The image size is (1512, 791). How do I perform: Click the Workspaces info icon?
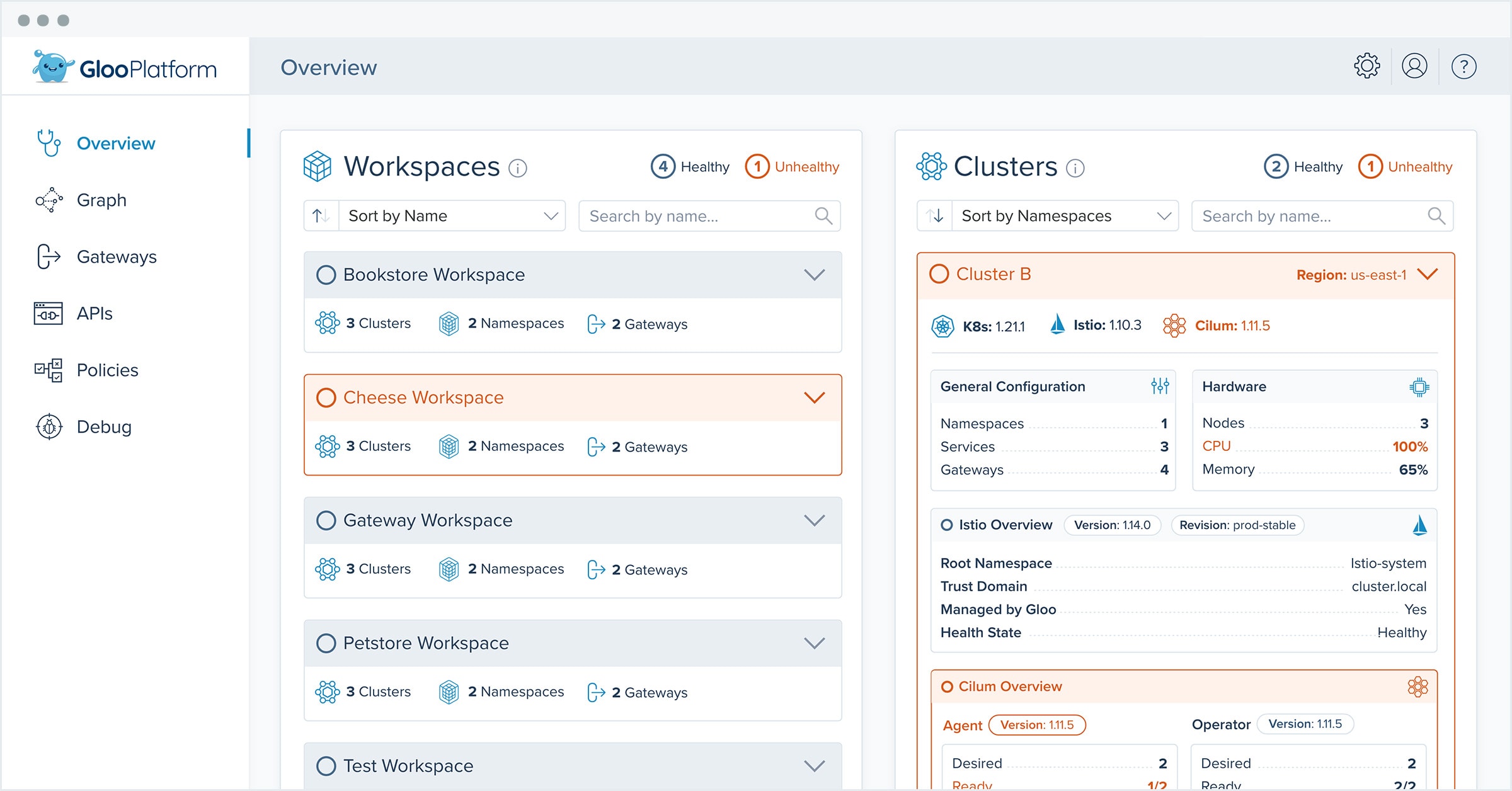[517, 168]
